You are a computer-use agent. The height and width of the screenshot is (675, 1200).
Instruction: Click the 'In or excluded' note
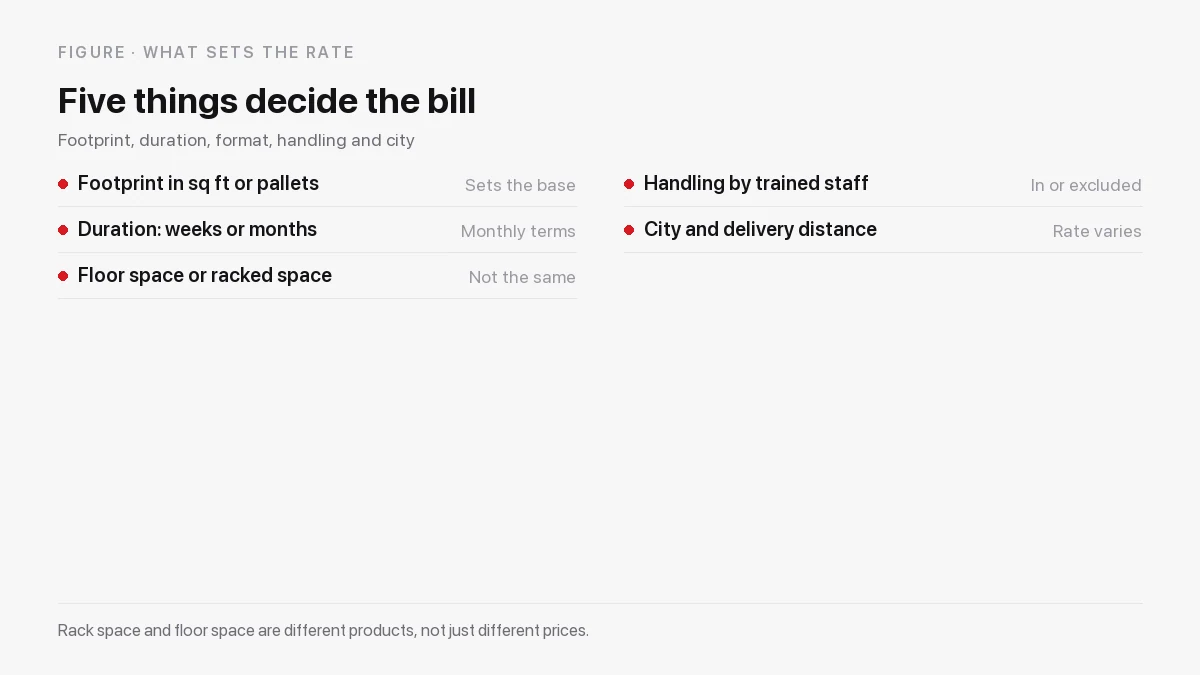[1086, 185]
